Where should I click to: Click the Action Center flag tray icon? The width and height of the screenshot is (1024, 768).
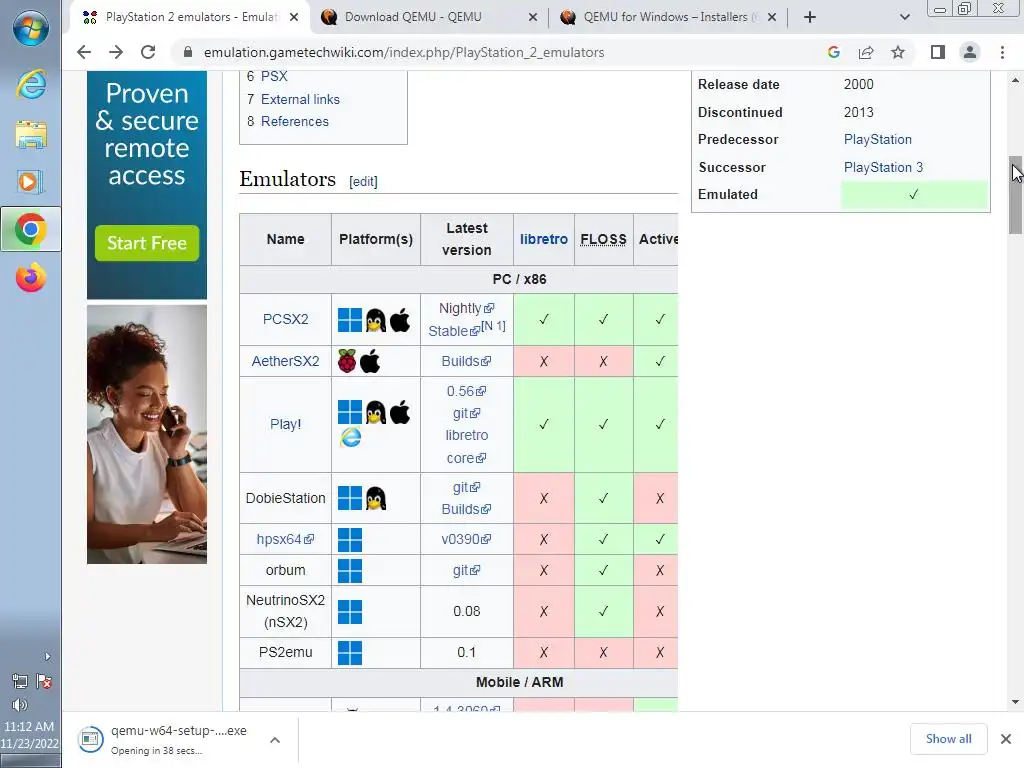click(x=44, y=682)
